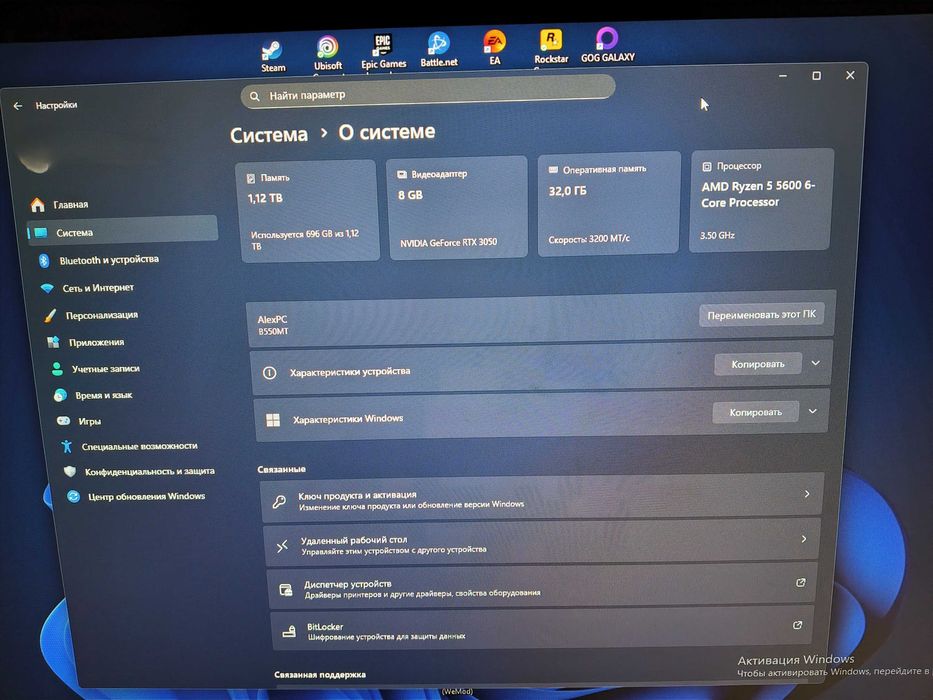The image size is (933, 700).
Task: Copy Характеристики Windows with Копировать
Action: click(x=755, y=412)
